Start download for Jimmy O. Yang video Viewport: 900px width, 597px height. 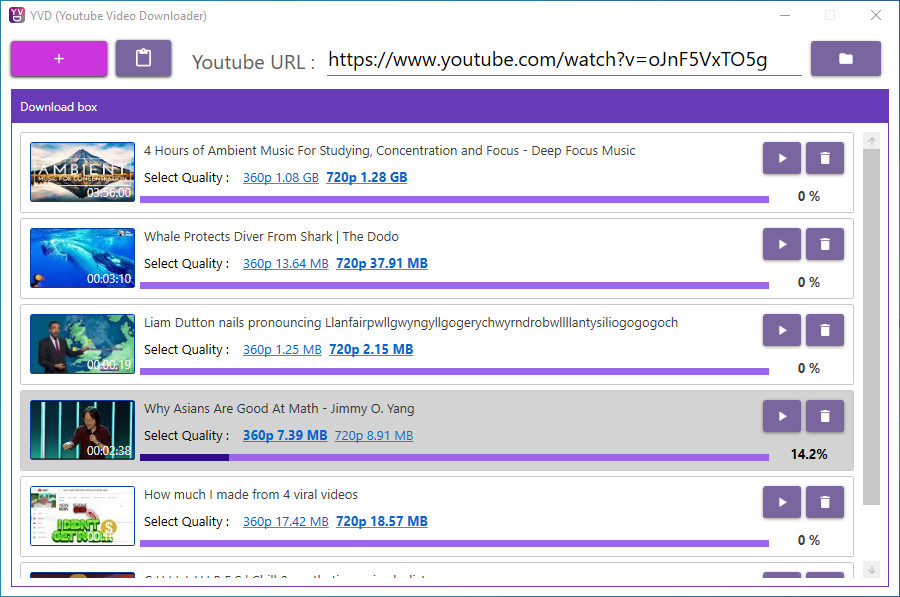782,416
